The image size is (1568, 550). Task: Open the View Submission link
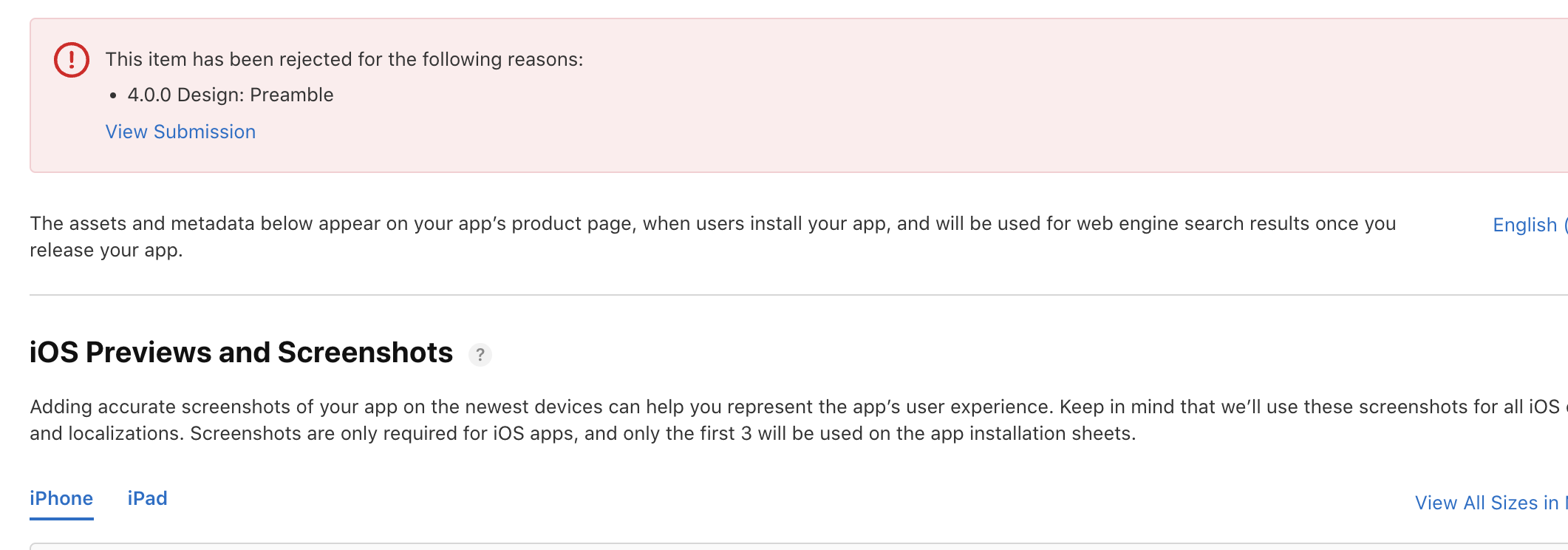180,132
